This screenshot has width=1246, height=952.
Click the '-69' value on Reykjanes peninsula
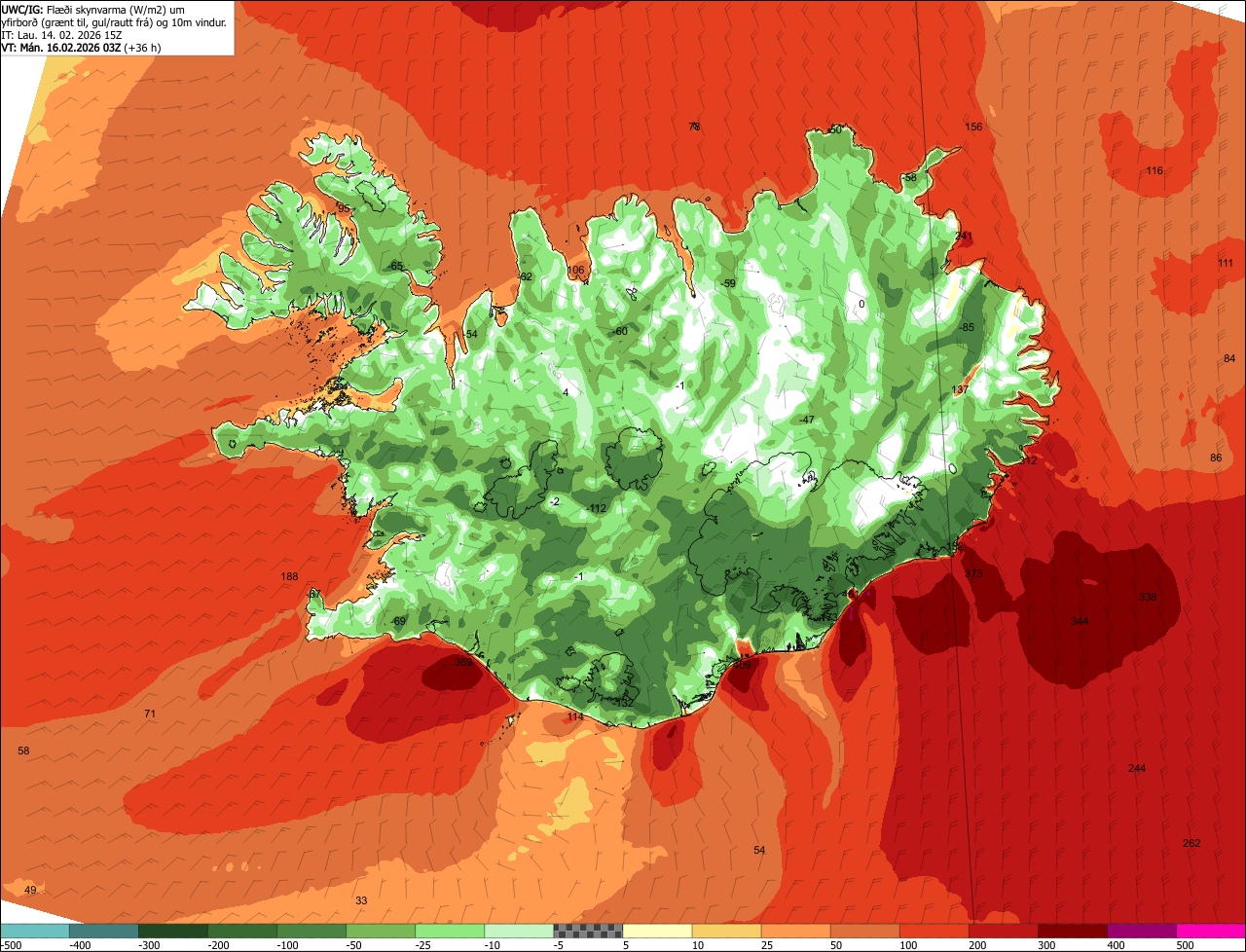click(397, 621)
